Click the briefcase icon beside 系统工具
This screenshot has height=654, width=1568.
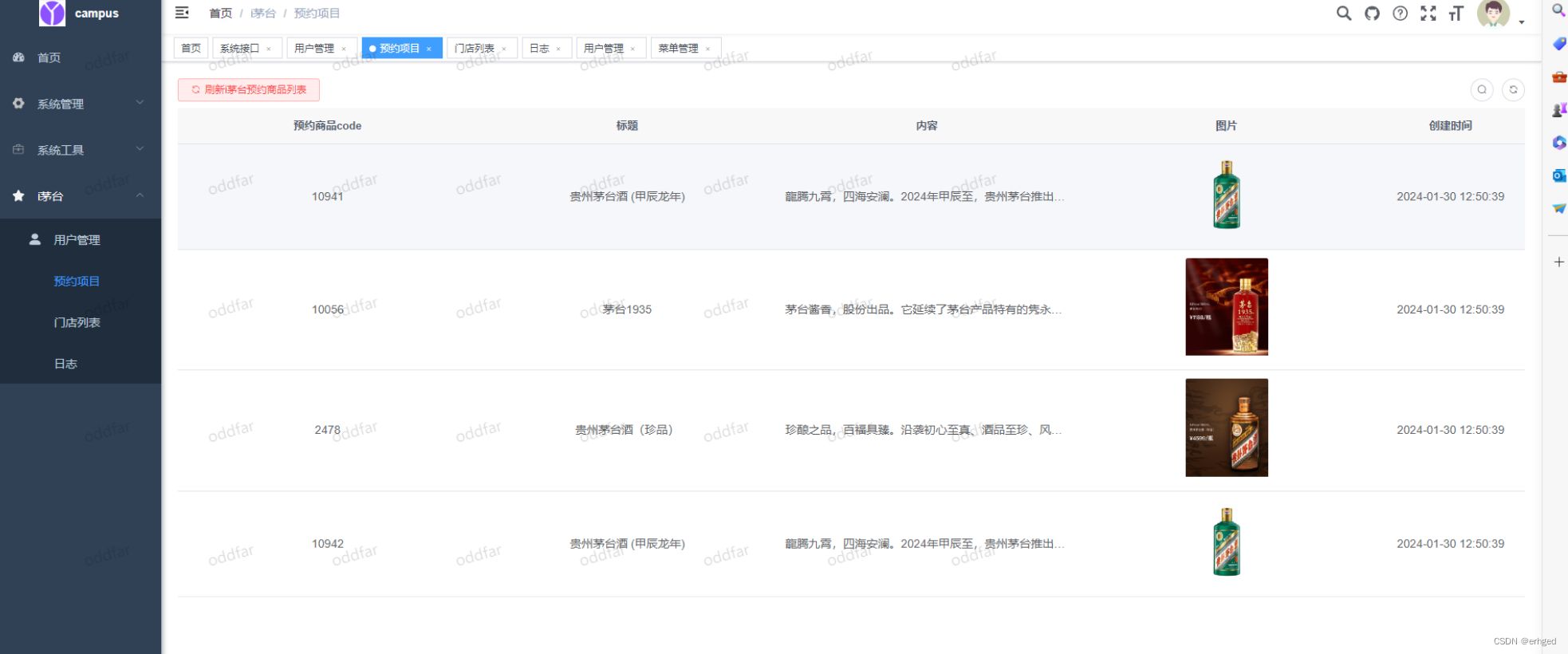pos(18,149)
